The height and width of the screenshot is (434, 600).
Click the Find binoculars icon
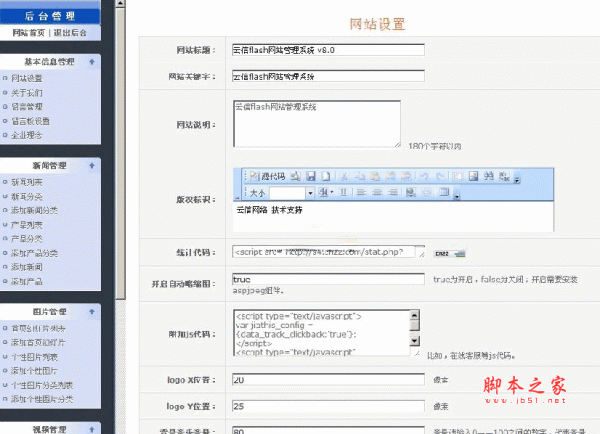[x=489, y=176]
